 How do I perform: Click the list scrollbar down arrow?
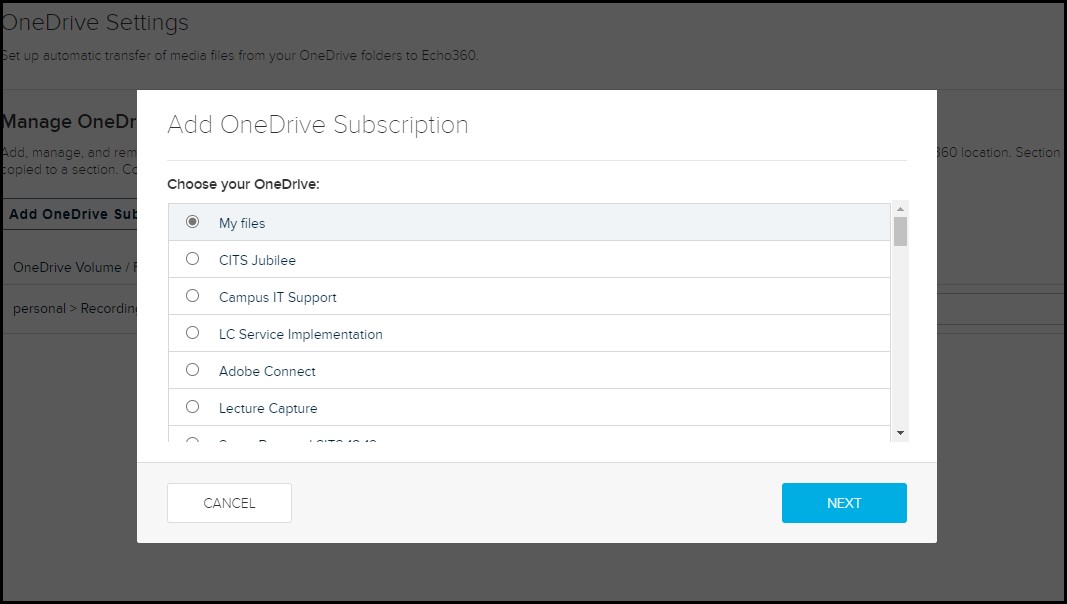click(900, 433)
